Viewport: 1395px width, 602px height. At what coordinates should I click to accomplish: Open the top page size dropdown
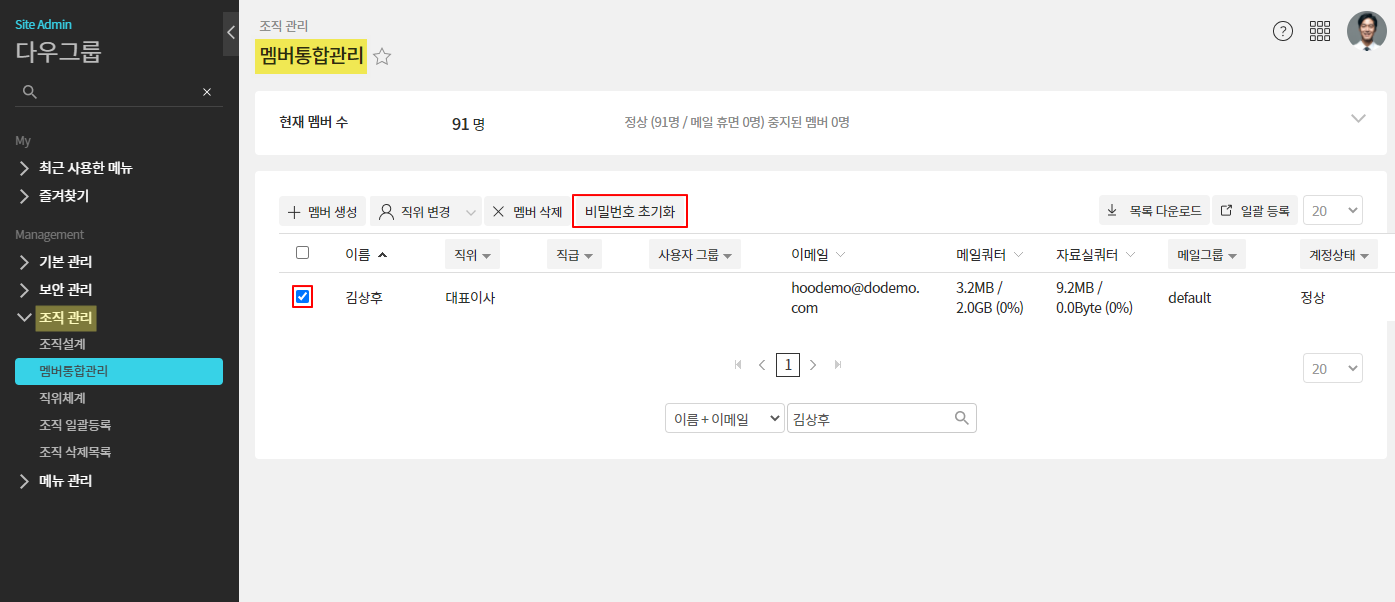1332,211
